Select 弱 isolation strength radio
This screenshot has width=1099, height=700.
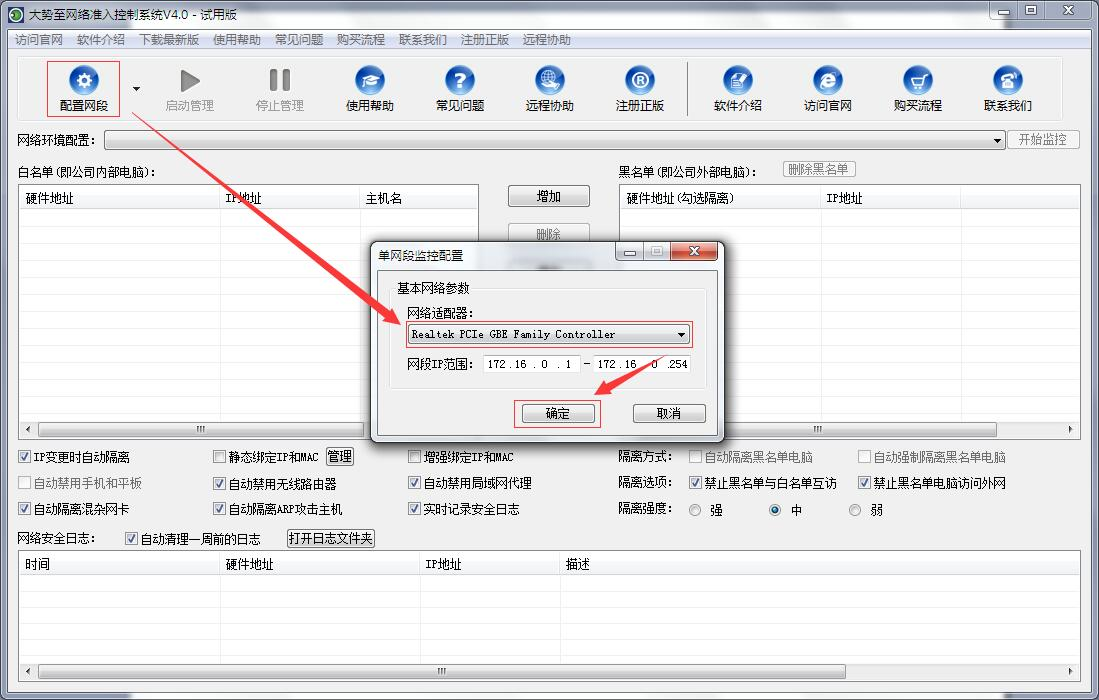[854, 510]
